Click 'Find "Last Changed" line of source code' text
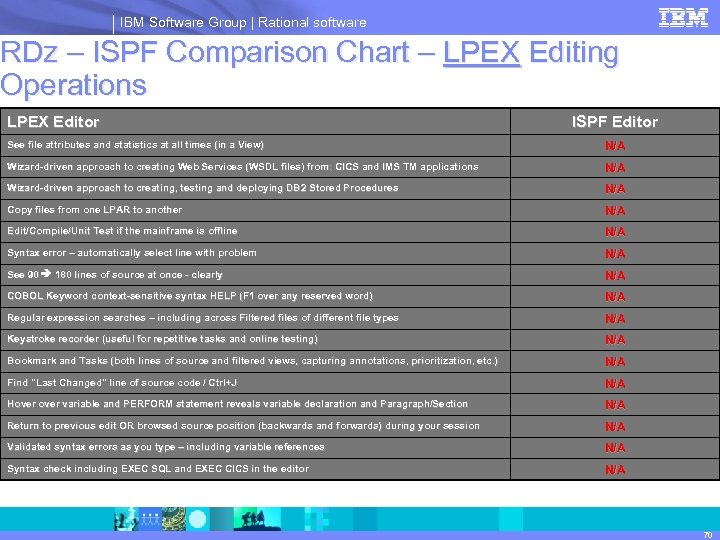Viewport: 720px width, 540px height. coord(122,382)
